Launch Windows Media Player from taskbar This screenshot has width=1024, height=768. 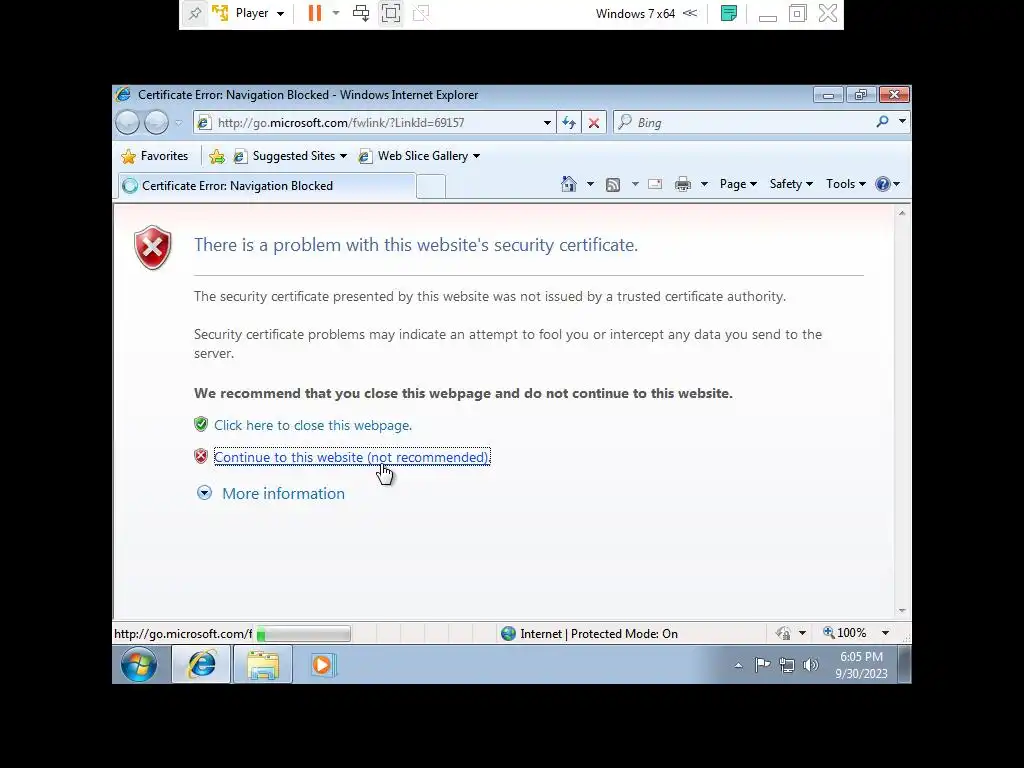(x=323, y=665)
